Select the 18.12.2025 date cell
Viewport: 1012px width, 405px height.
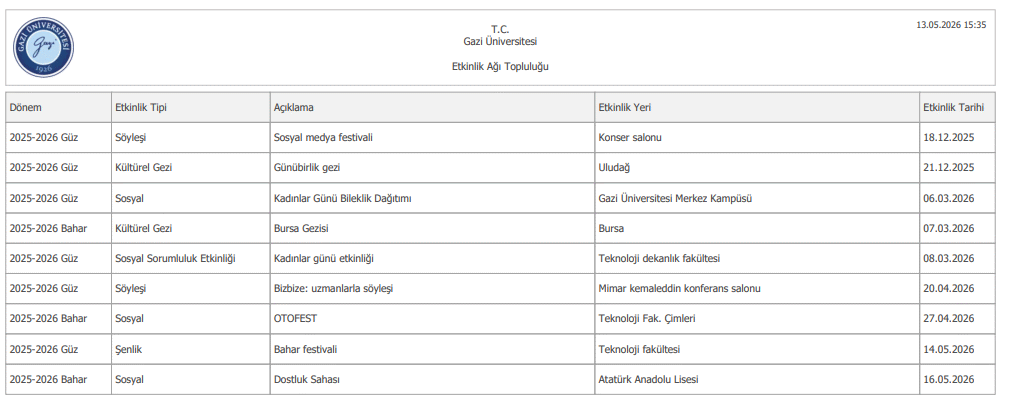coord(957,137)
